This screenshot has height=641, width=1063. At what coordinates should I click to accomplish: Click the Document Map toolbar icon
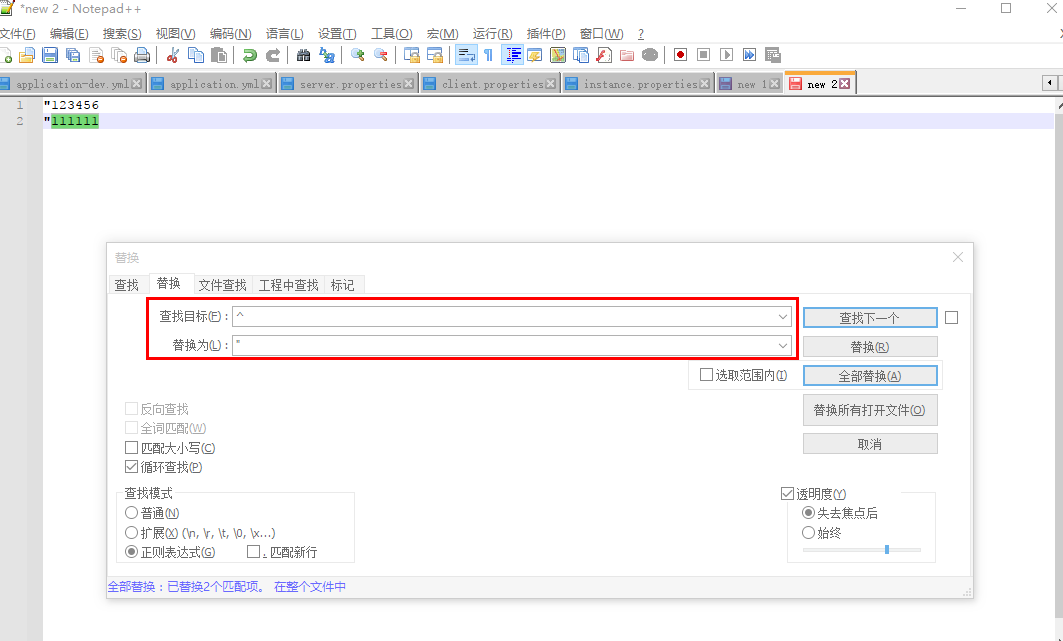[558, 55]
